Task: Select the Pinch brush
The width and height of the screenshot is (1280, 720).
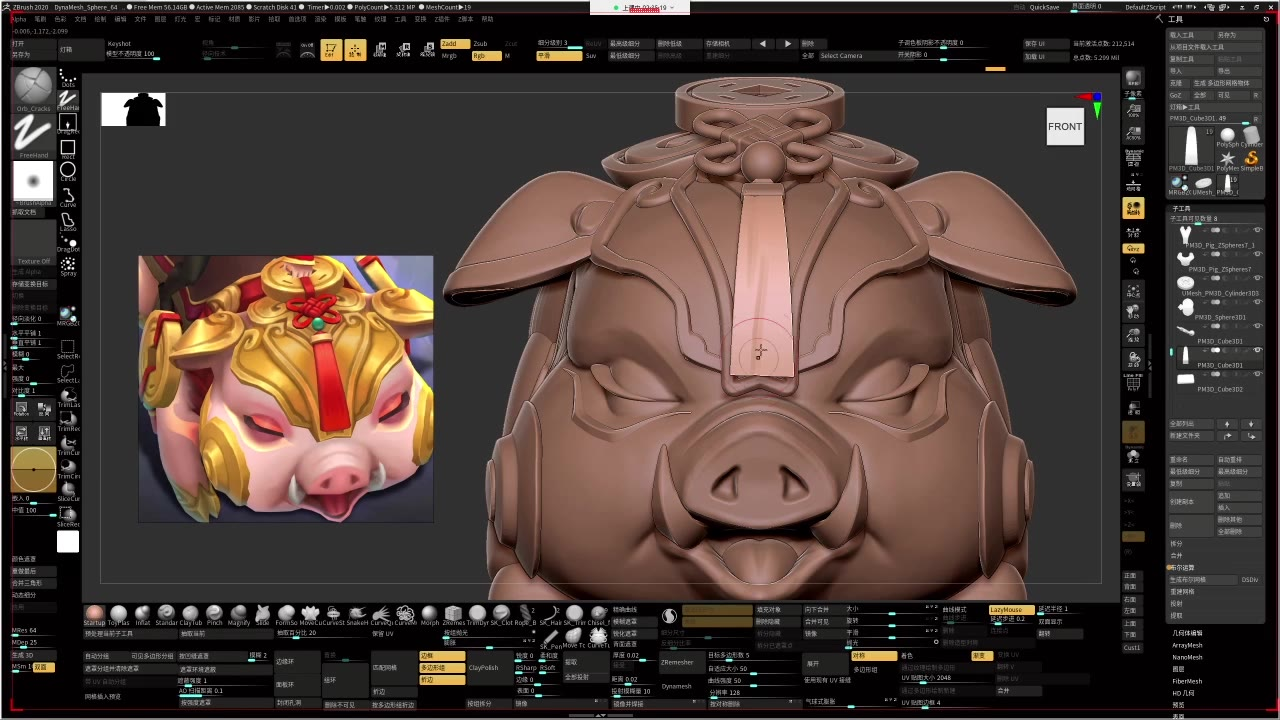Action: coord(214,614)
